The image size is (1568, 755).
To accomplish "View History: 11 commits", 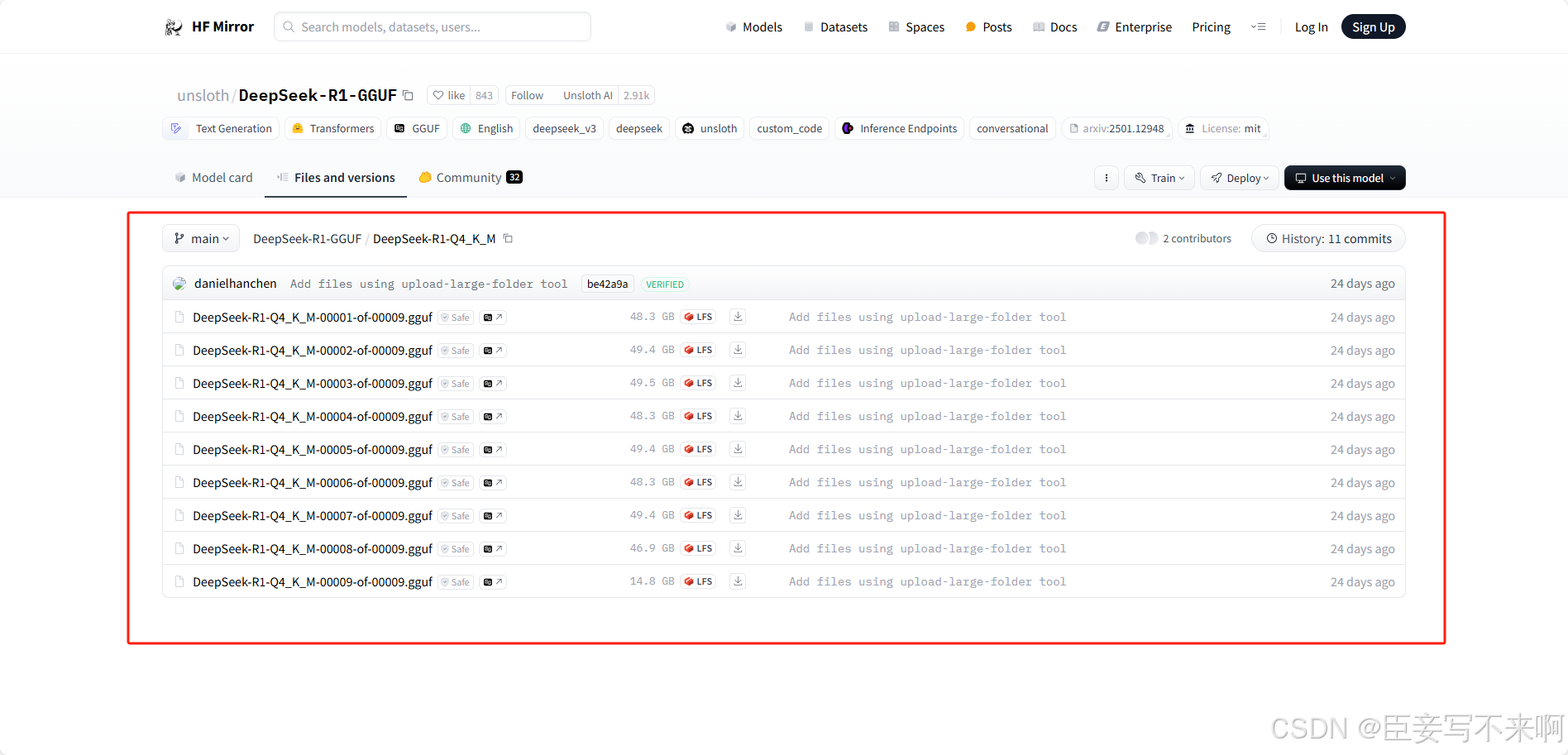I will click(1328, 239).
